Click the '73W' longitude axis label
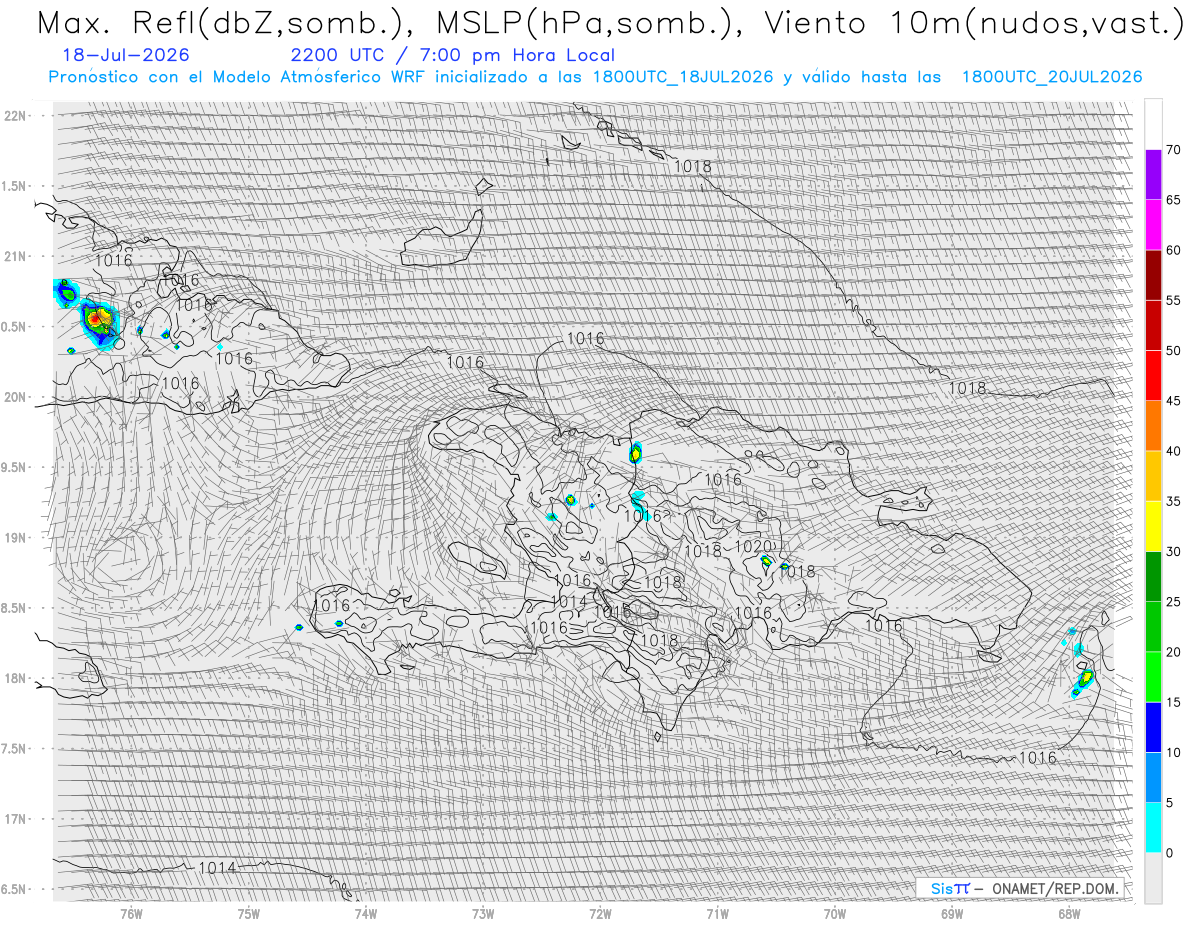The image size is (1200, 927). [483, 913]
